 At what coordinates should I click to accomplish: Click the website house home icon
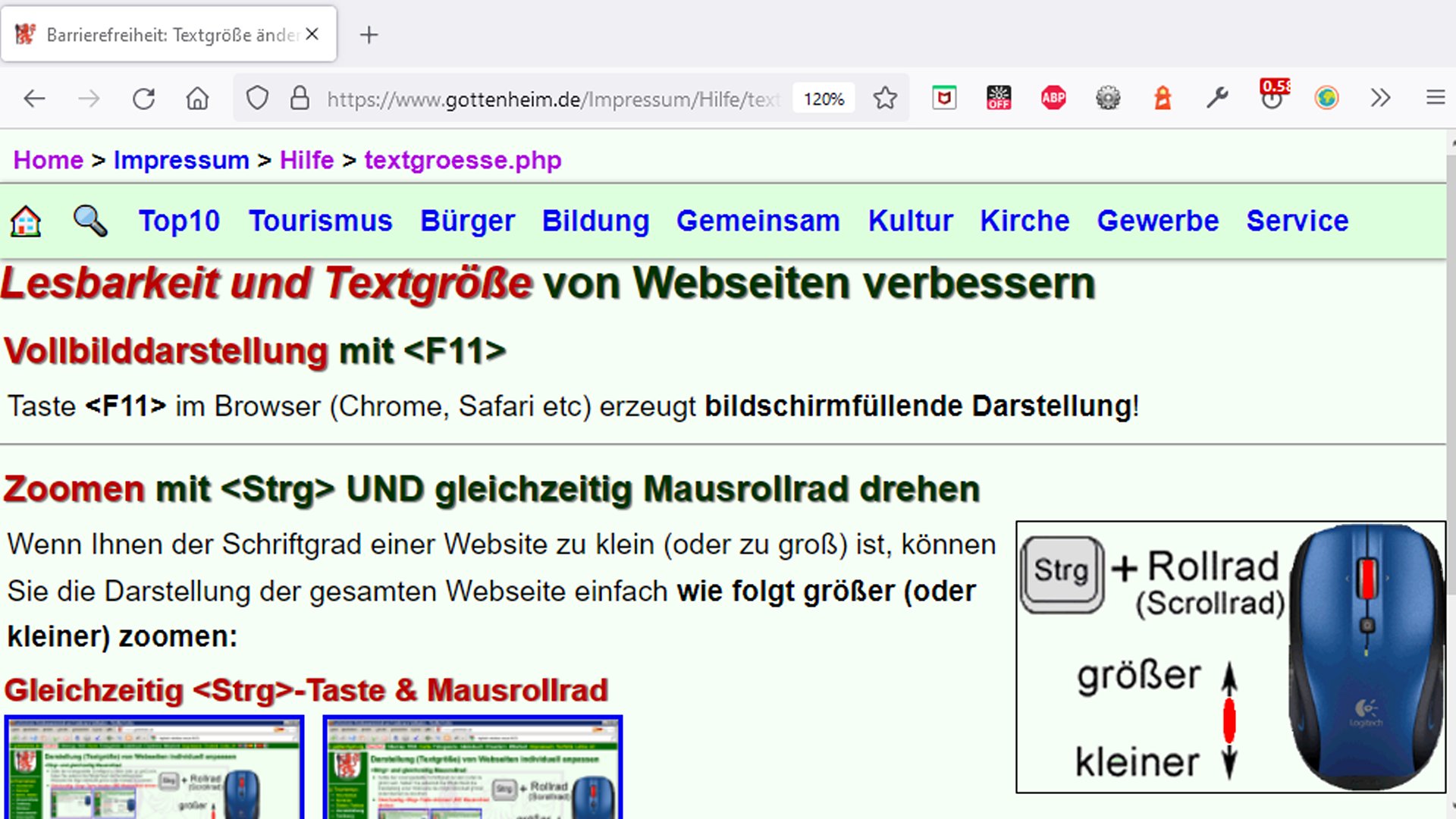click(x=25, y=221)
